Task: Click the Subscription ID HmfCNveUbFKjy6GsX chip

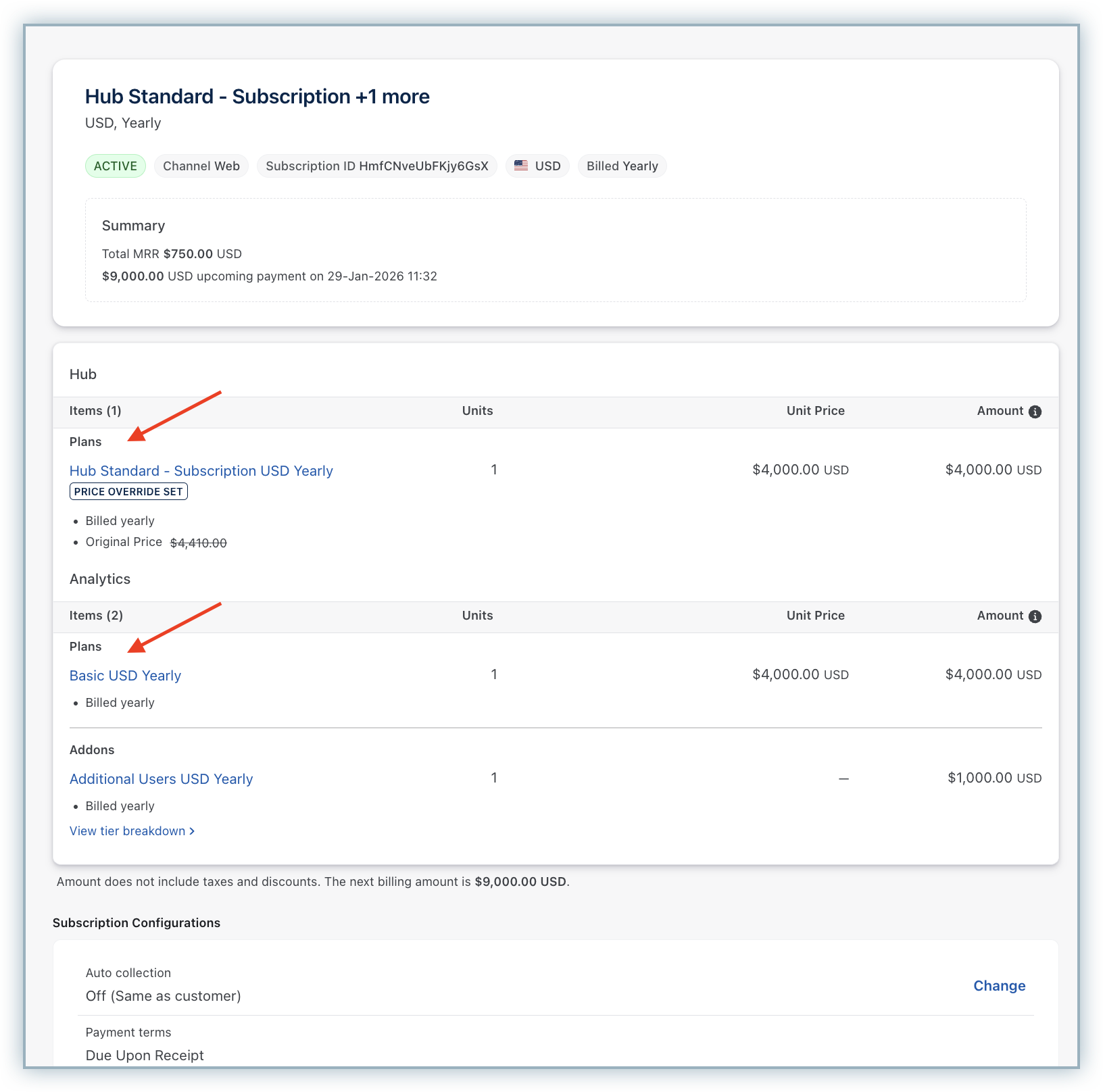Action: pos(376,166)
